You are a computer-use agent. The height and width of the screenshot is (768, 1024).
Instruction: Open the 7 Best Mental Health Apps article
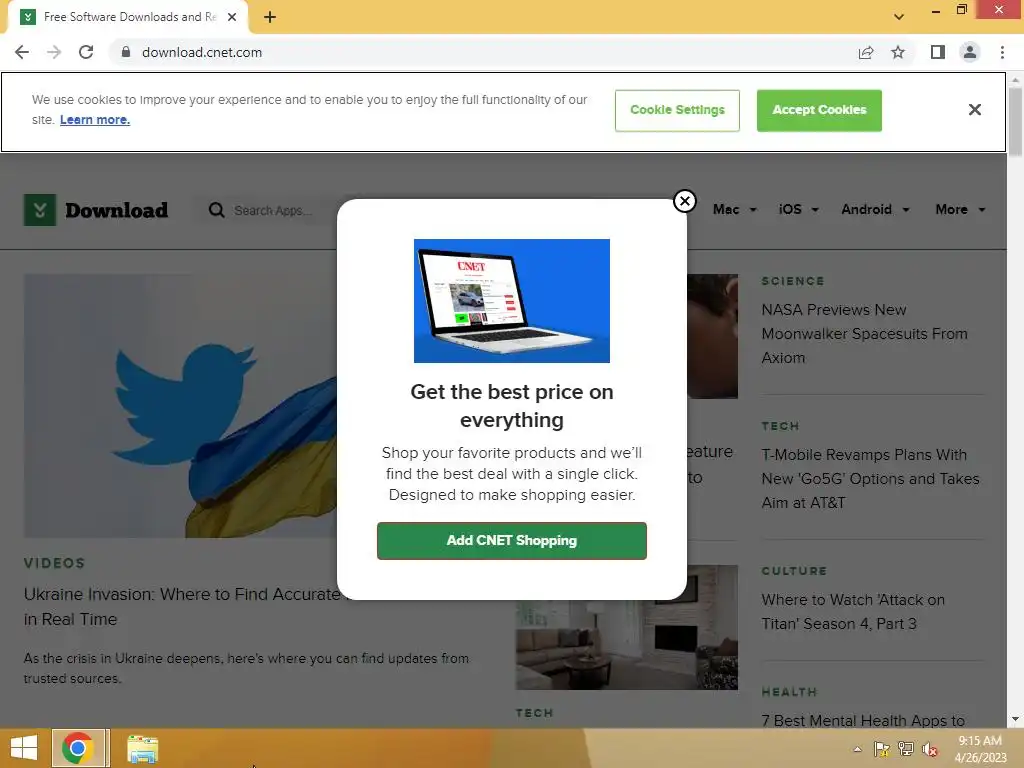pos(863,720)
